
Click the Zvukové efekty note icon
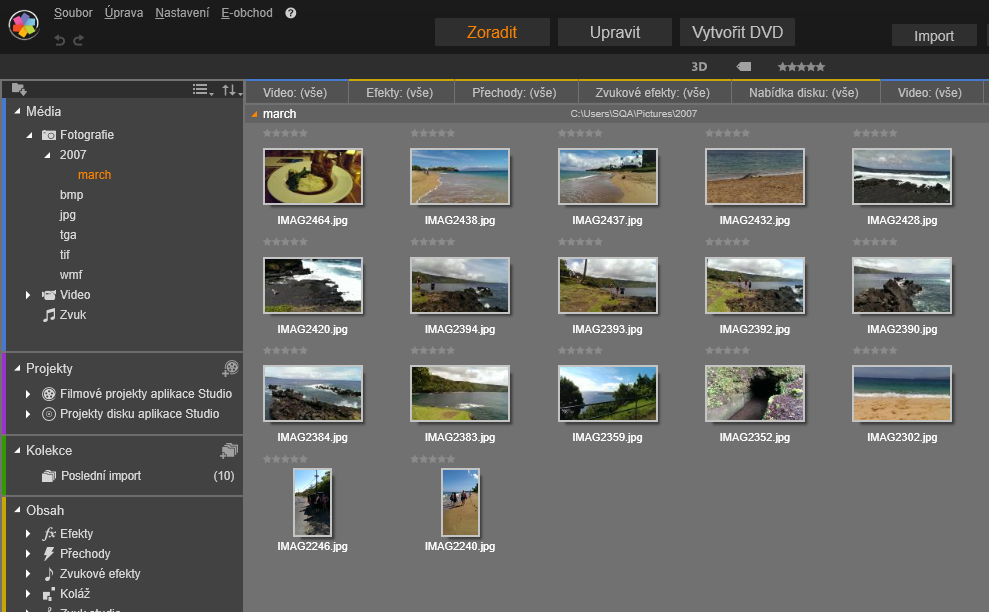(x=49, y=574)
